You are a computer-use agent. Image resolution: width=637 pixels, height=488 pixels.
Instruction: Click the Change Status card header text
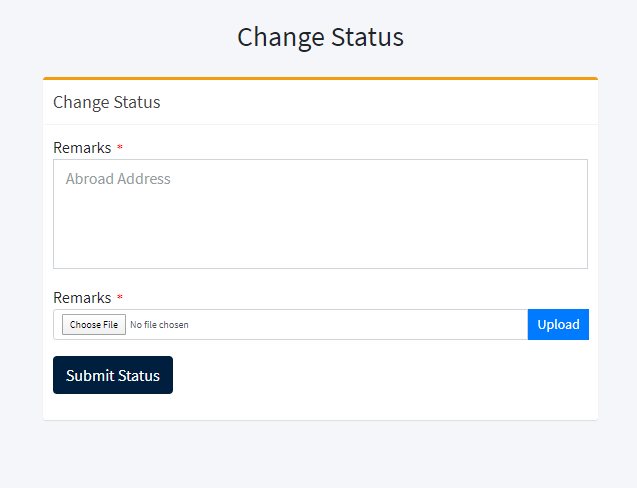point(107,102)
